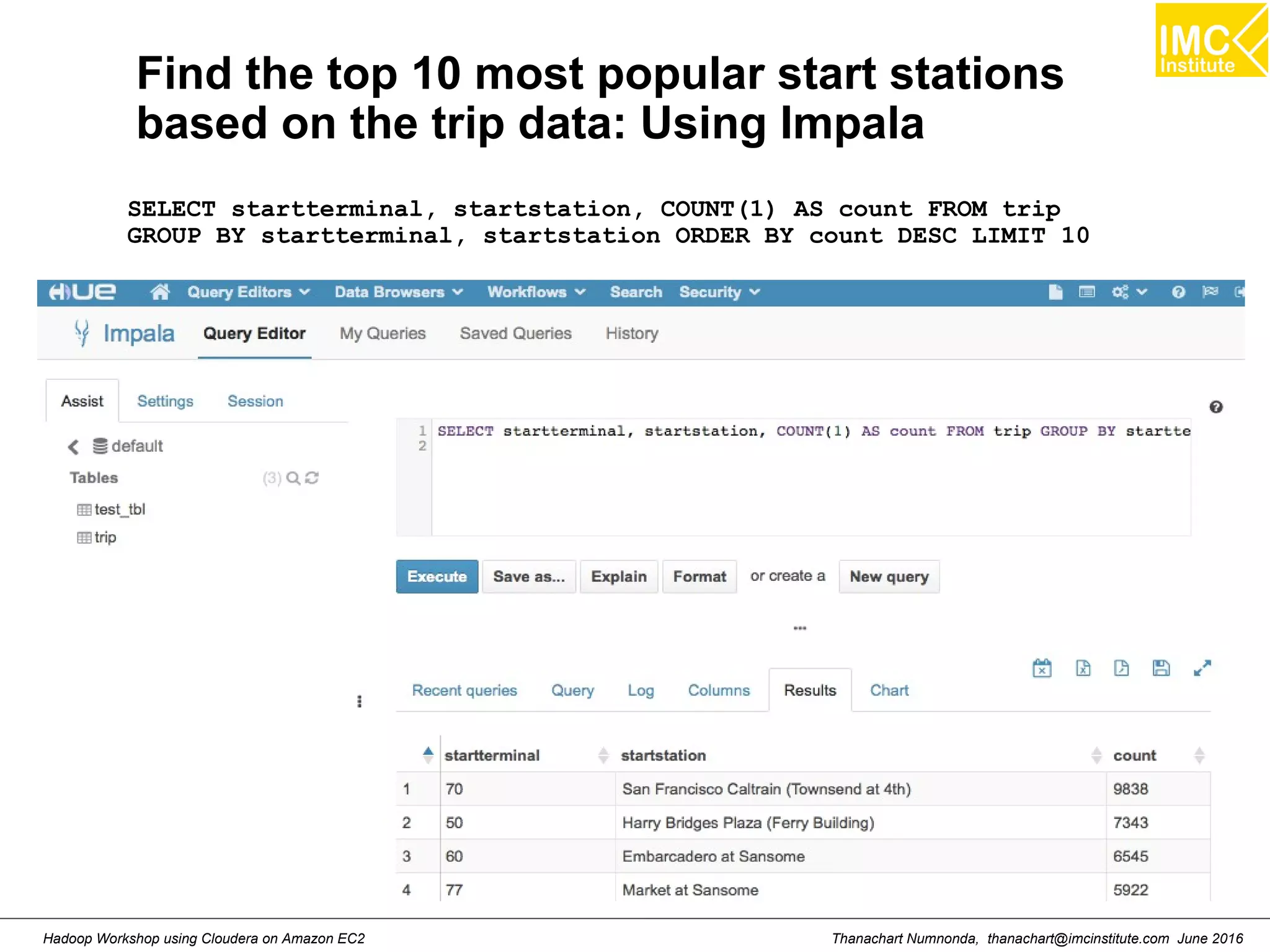1270x952 pixels.
Task: Expand results to full screen
Action: (x=1202, y=668)
